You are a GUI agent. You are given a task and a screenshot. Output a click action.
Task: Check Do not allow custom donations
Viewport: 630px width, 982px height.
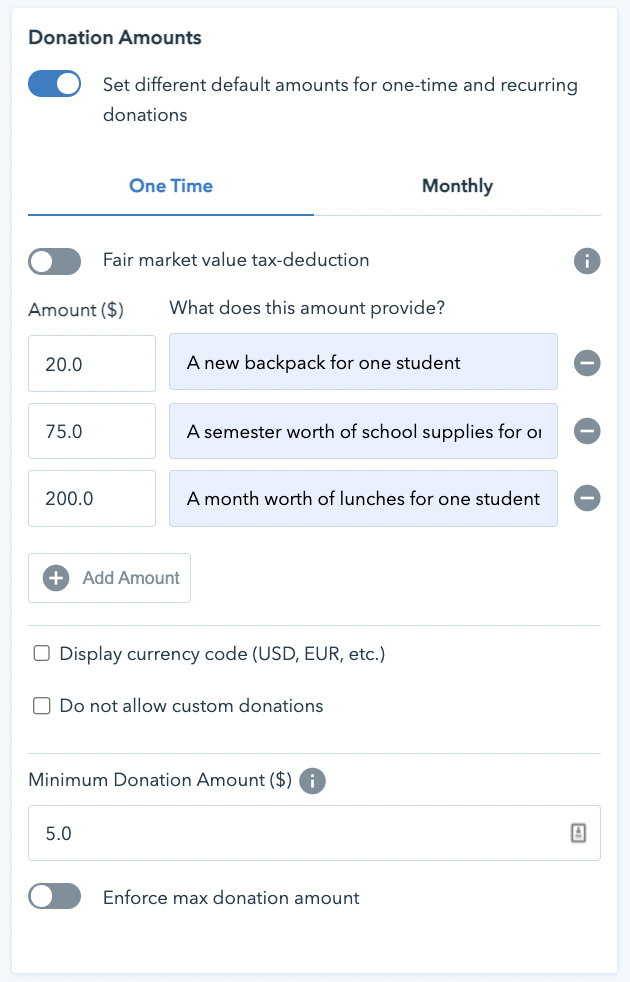tap(41, 706)
